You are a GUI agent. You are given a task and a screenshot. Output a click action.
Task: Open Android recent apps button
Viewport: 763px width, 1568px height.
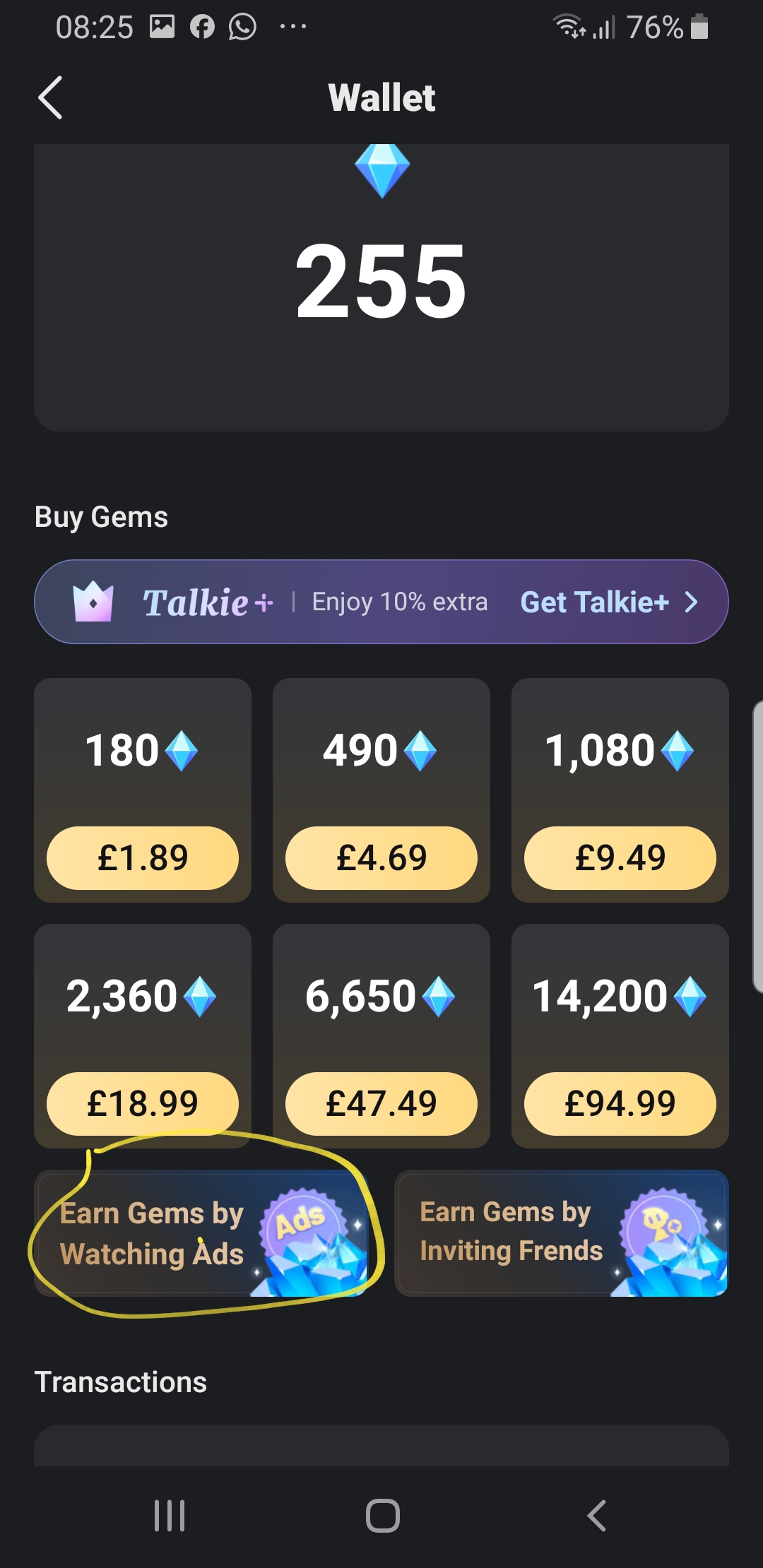point(170,1516)
